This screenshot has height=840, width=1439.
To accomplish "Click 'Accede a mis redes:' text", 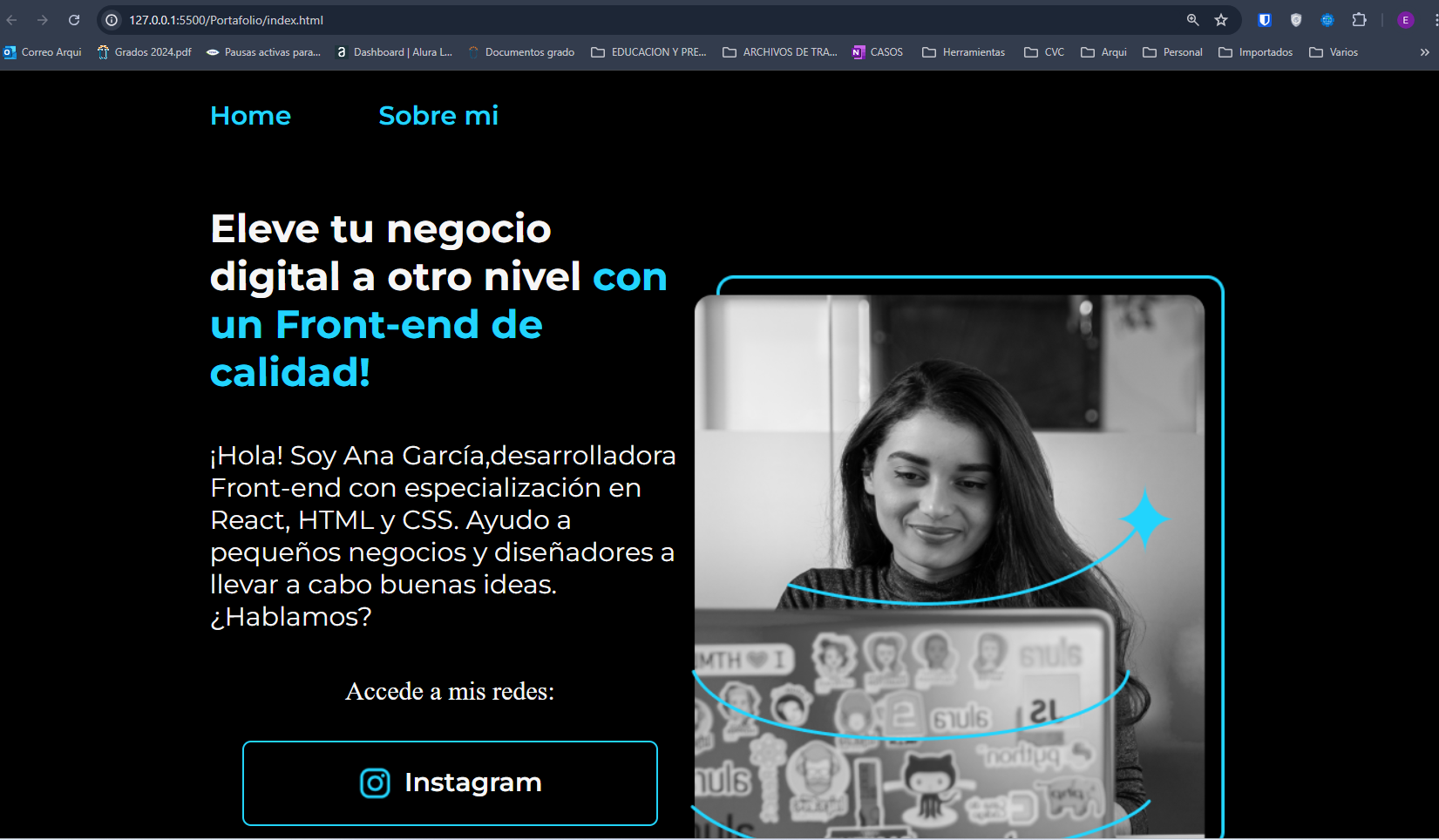I will [450, 691].
